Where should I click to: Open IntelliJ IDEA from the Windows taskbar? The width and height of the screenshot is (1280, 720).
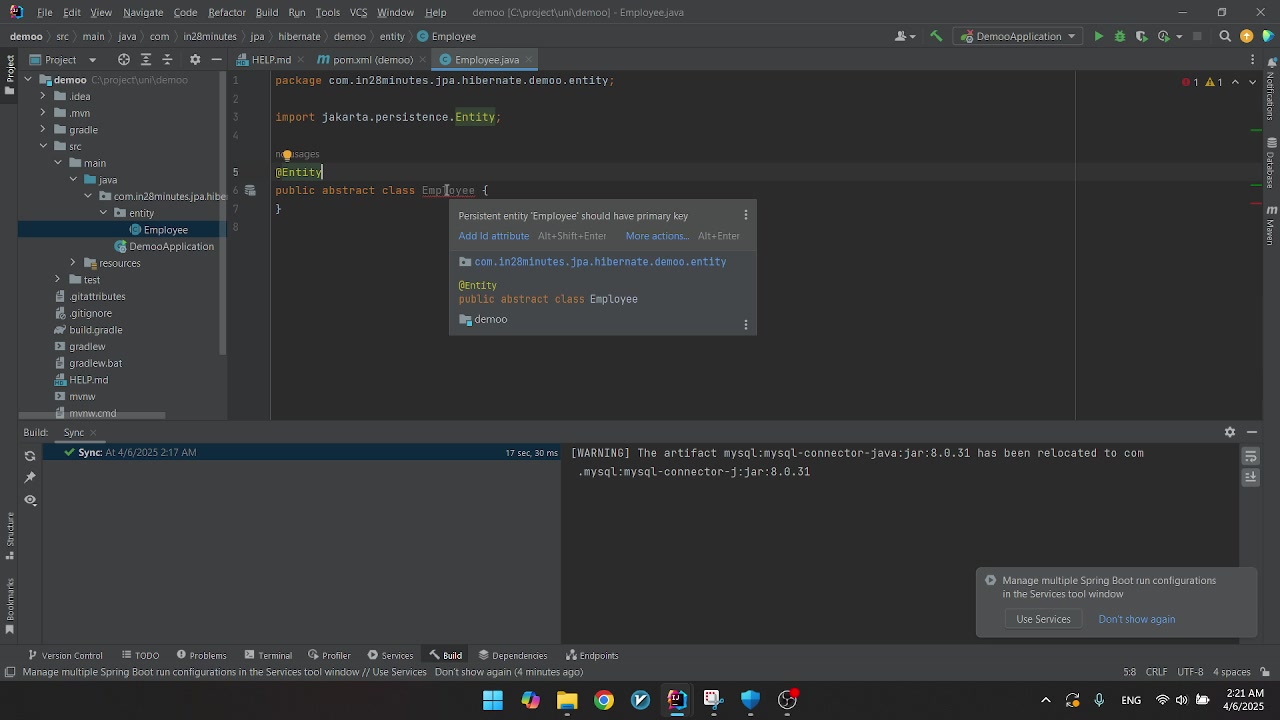[x=677, y=700]
